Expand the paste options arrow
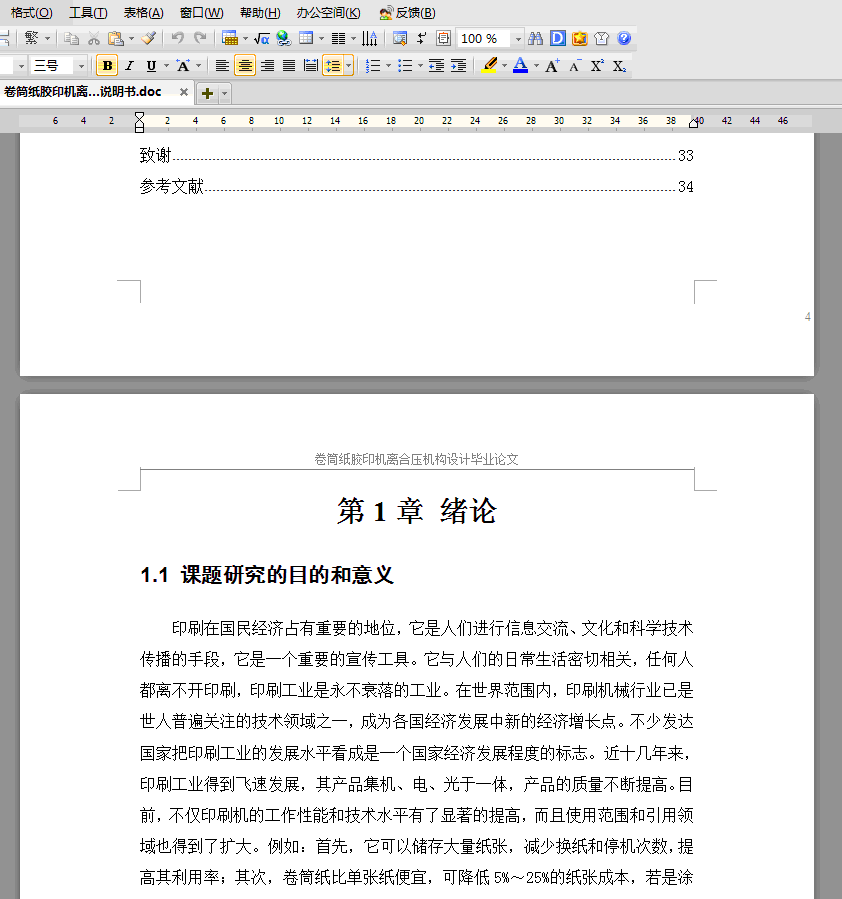This screenshot has width=842, height=899. tap(131, 38)
